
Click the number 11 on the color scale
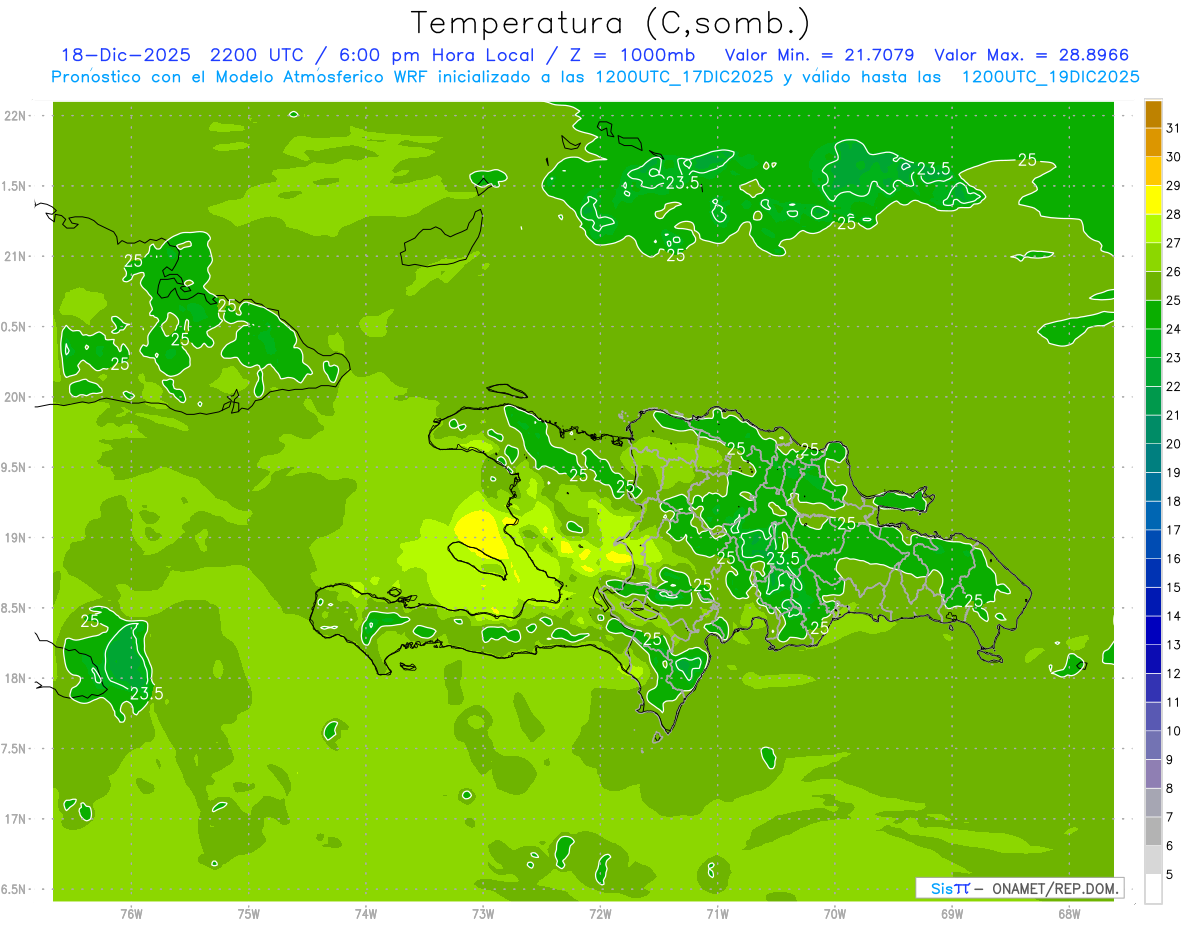point(1174,702)
